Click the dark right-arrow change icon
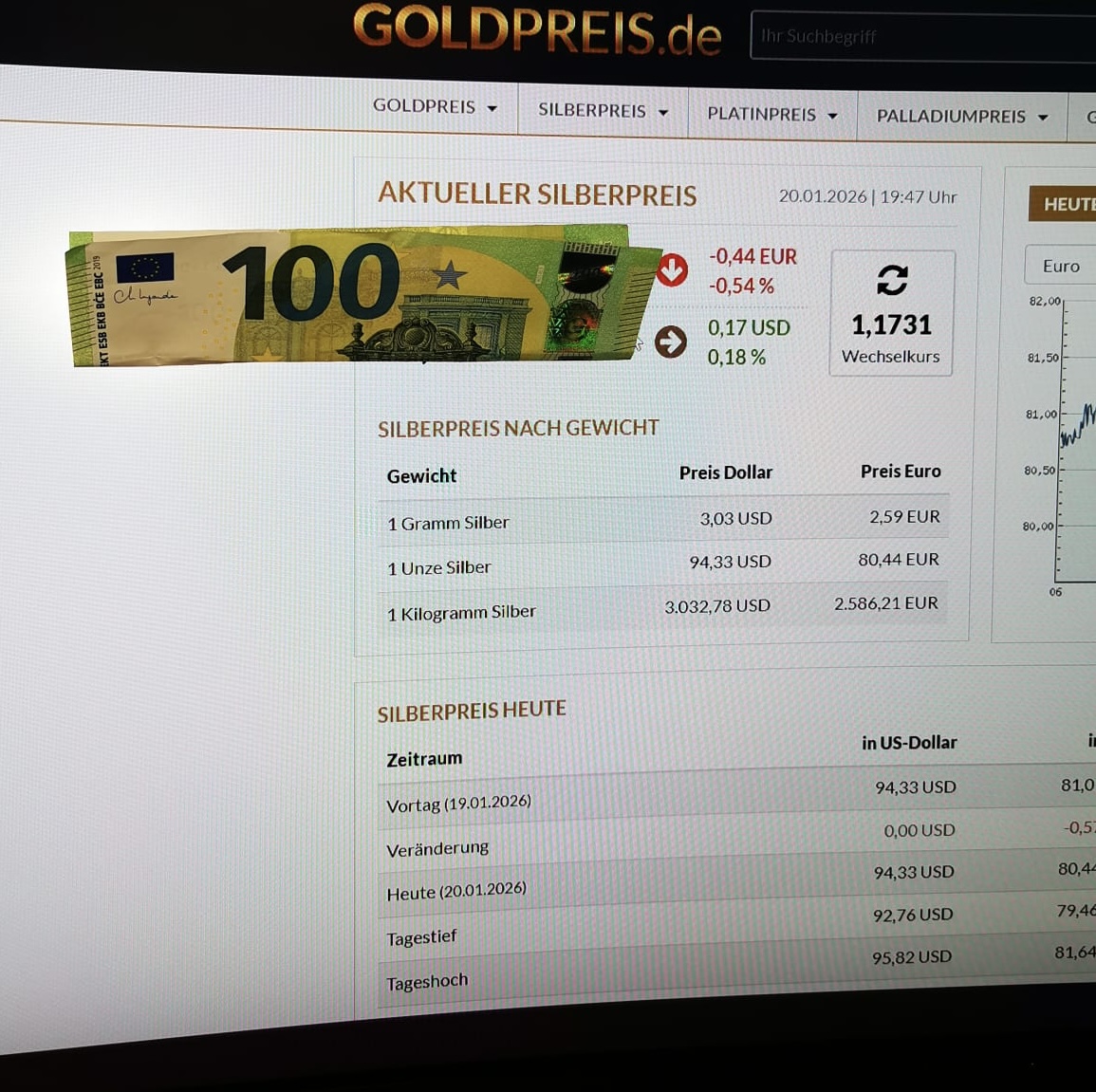Viewport: 1096px width, 1092px height. click(670, 342)
